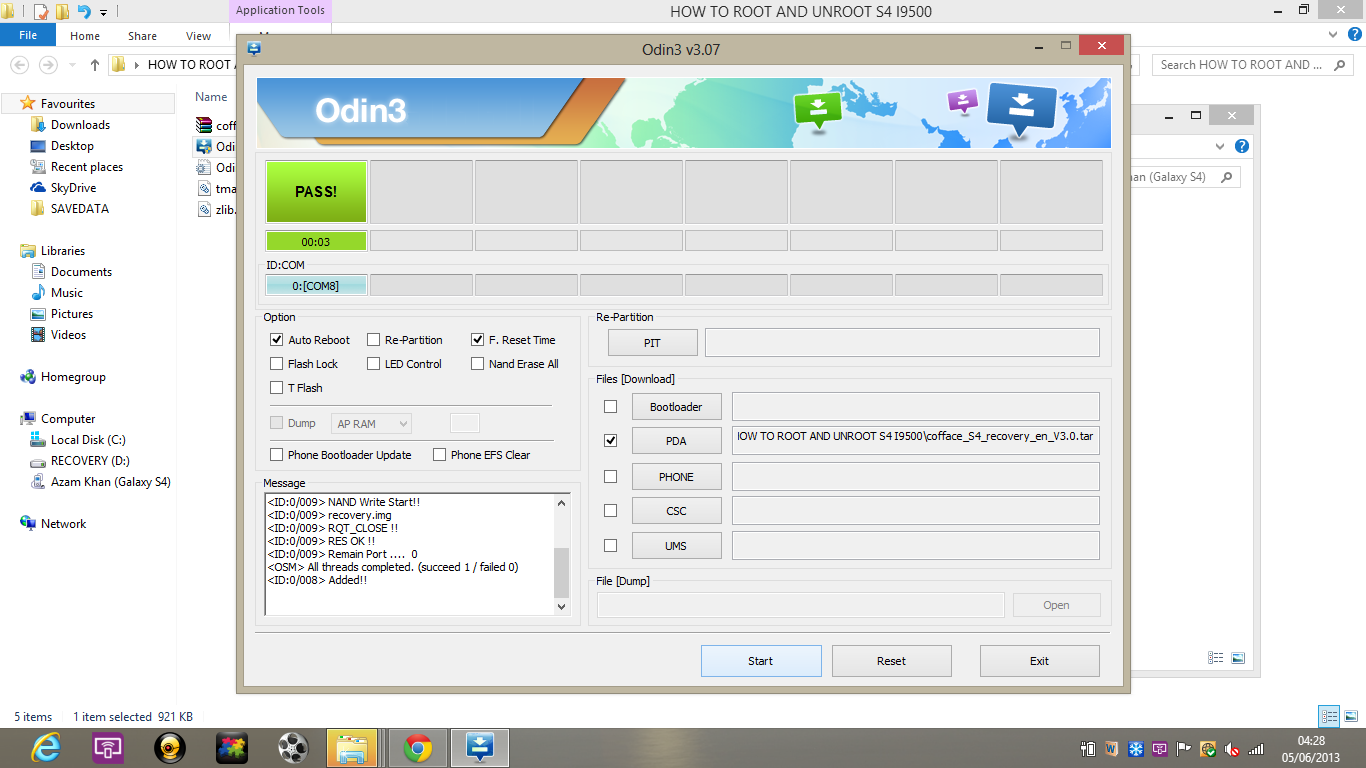Uncheck the Auto Reboot option

click(x=277, y=340)
